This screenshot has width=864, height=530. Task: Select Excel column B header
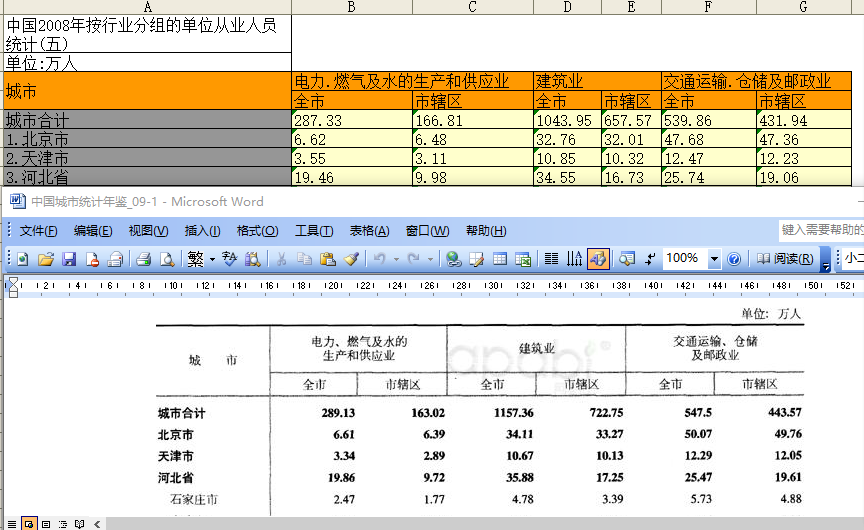pyautogui.click(x=352, y=7)
